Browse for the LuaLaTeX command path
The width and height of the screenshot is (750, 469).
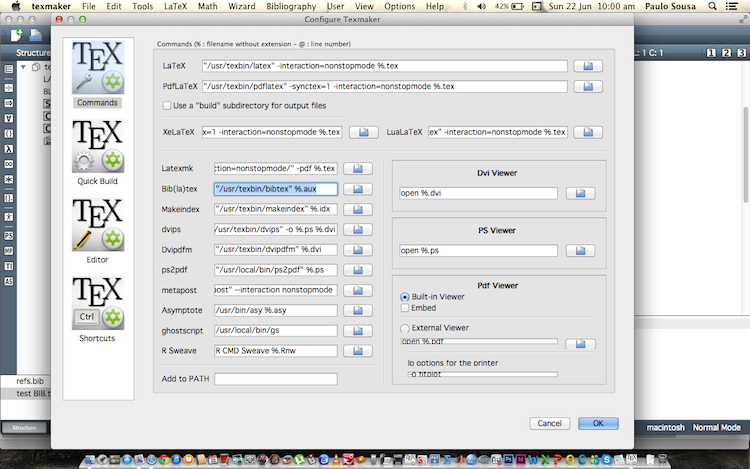[x=588, y=132]
